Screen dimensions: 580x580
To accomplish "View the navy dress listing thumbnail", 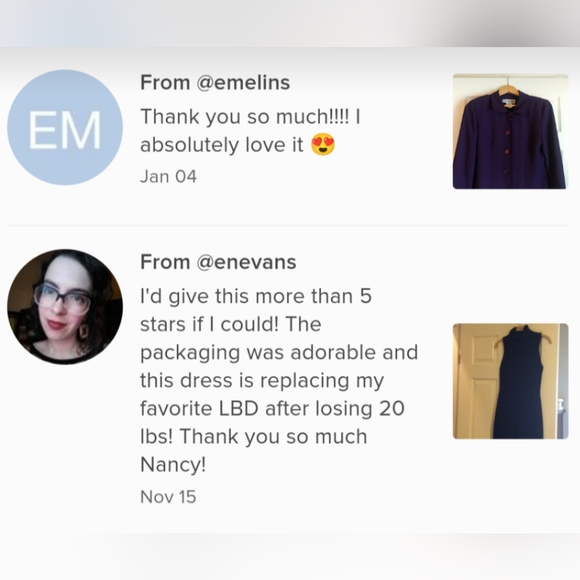I will point(510,381).
